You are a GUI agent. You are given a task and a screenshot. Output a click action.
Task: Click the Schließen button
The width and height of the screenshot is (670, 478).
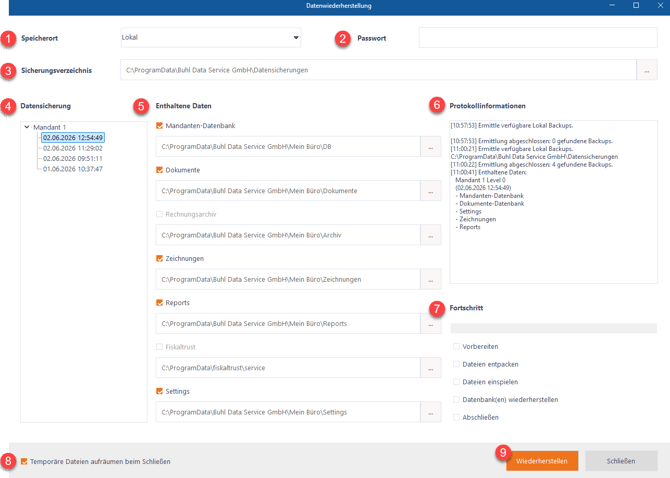point(621,461)
